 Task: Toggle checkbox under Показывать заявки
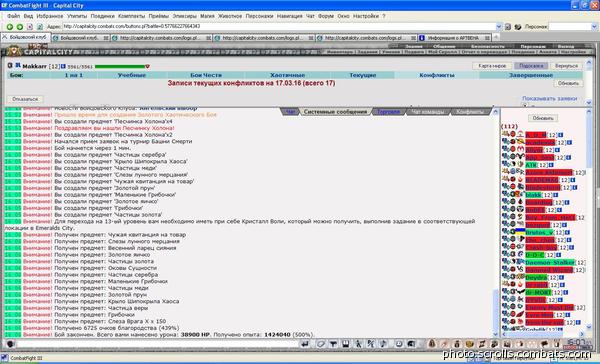coord(525,105)
